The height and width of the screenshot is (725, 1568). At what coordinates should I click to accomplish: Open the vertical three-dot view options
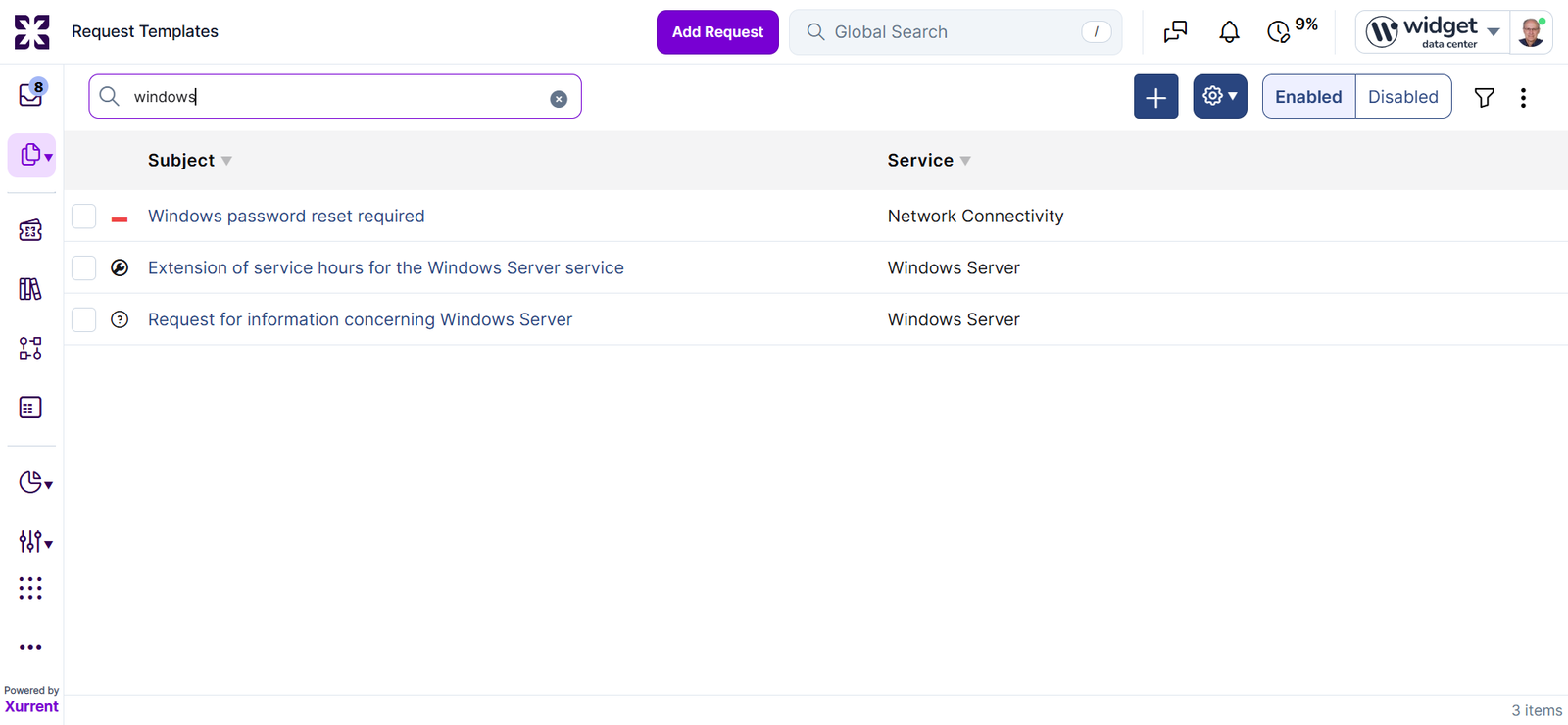pyautogui.click(x=1523, y=97)
